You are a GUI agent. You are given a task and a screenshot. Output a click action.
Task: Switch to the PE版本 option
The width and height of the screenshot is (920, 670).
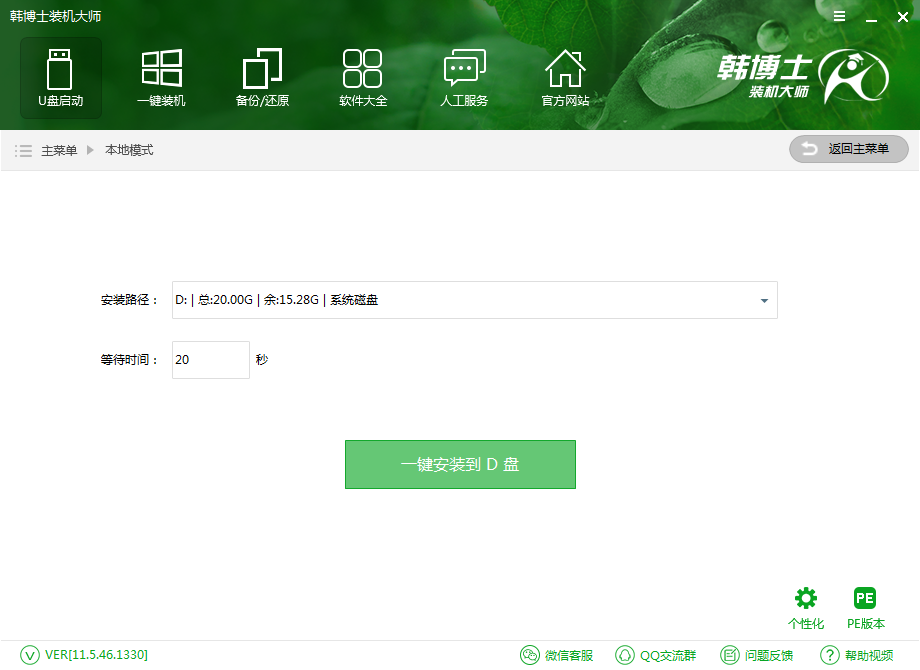point(864,605)
